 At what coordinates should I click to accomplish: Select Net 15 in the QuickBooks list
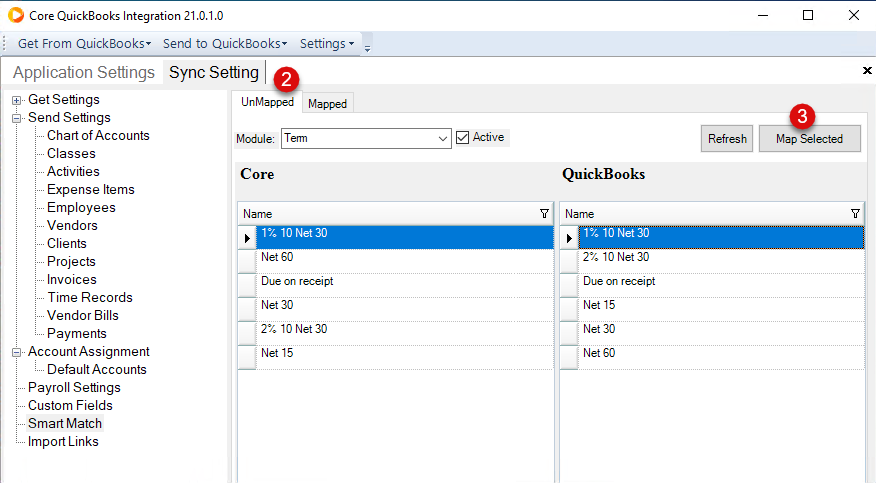[721, 309]
